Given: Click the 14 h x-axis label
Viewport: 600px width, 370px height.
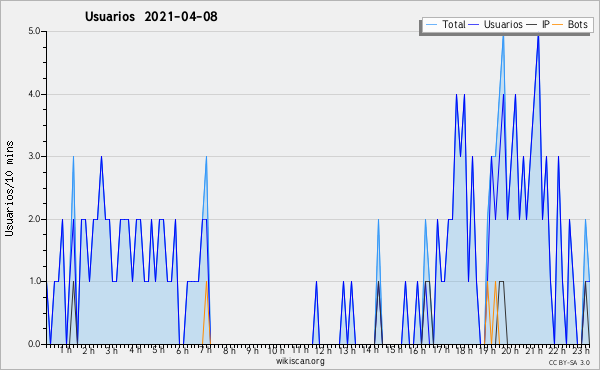Looking at the screenshot, I should coord(370,350).
